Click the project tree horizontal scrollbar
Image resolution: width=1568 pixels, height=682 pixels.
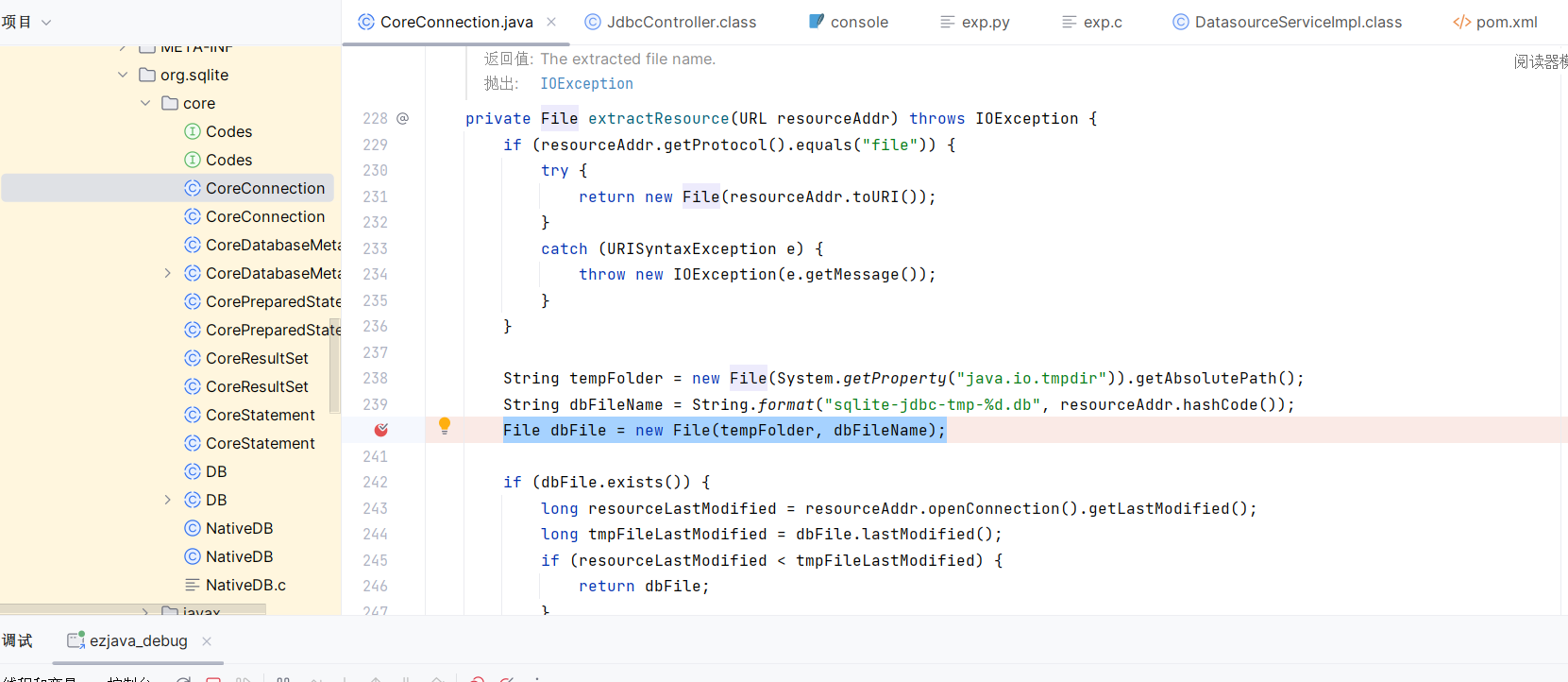133,610
